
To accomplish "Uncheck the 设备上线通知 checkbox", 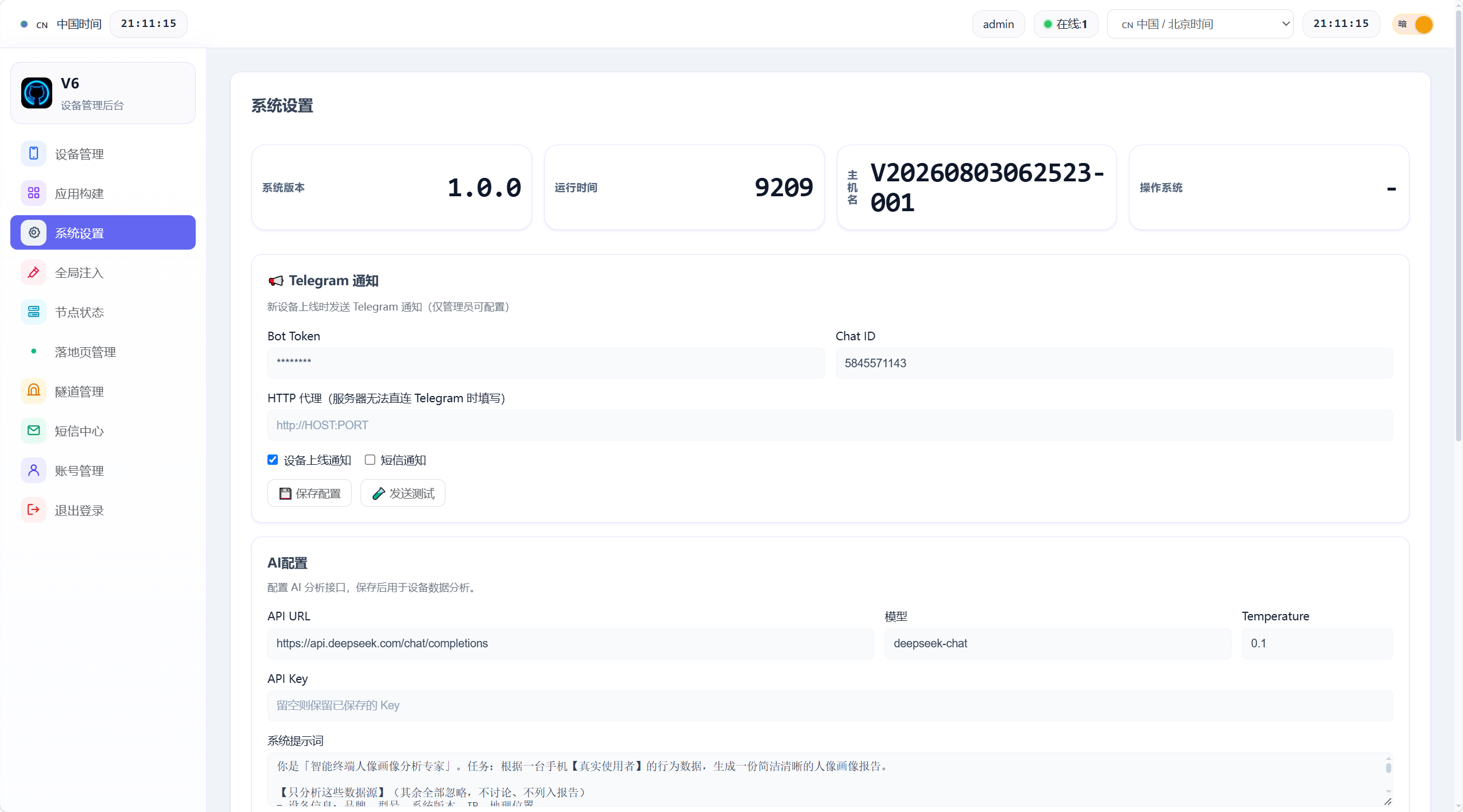I will pyautogui.click(x=273, y=460).
